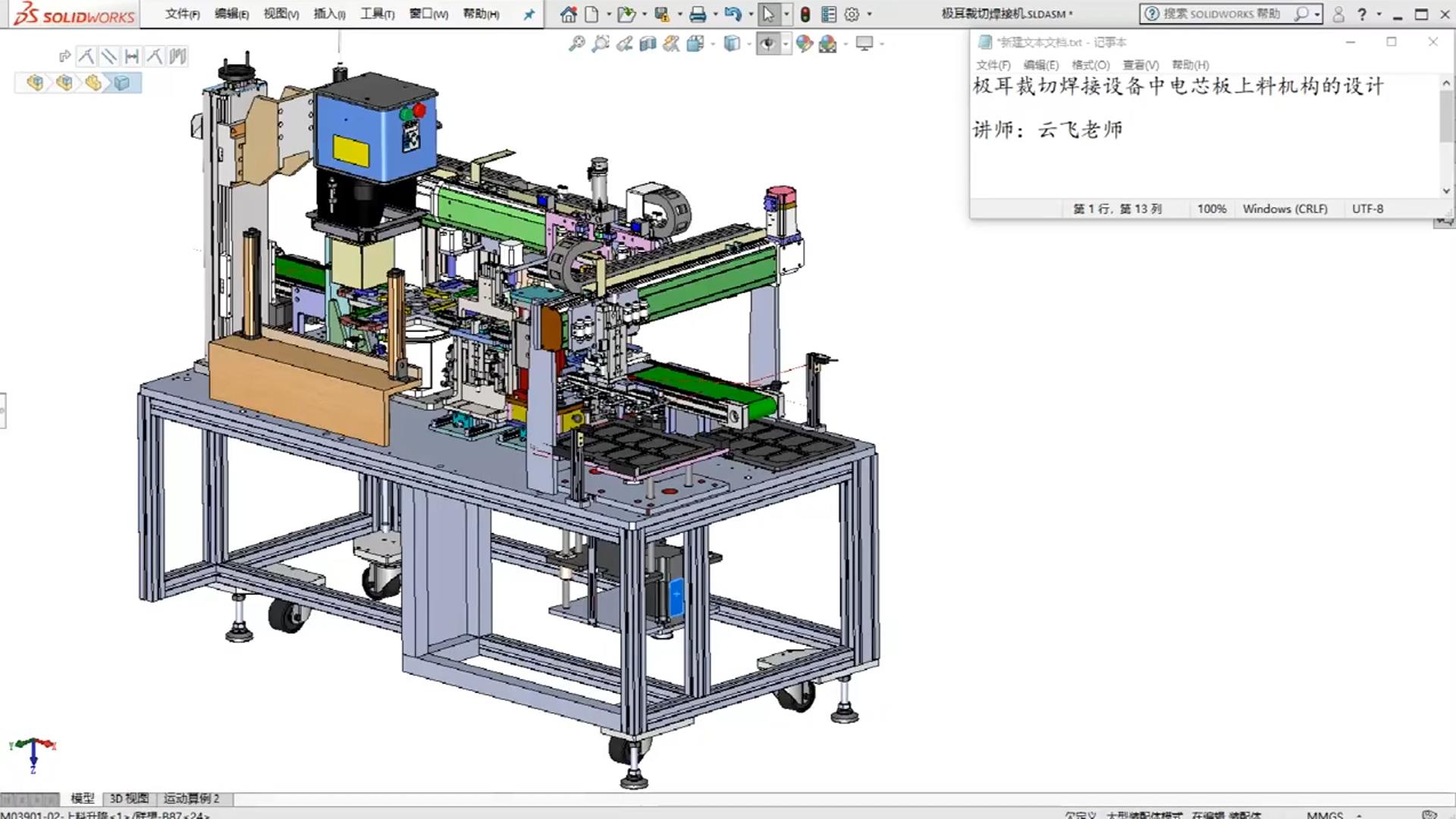1456x819 pixels.
Task: Toggle the Hide/Show Items eye icon
Action: (x=768, y=43)
